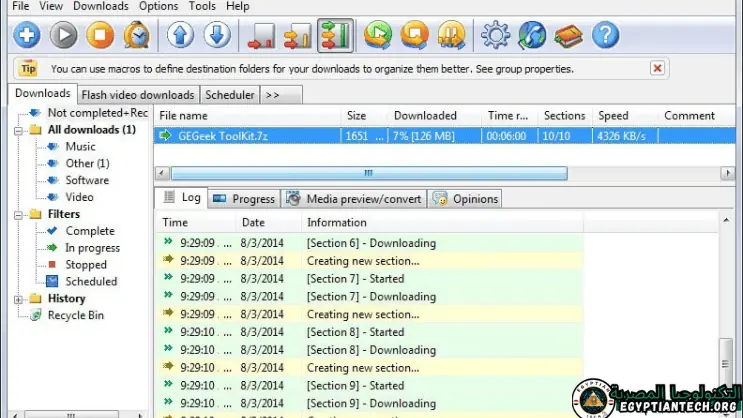743x418 pixels.
Task: Enable heavy traffic usage mode
Action: (335, 37)
